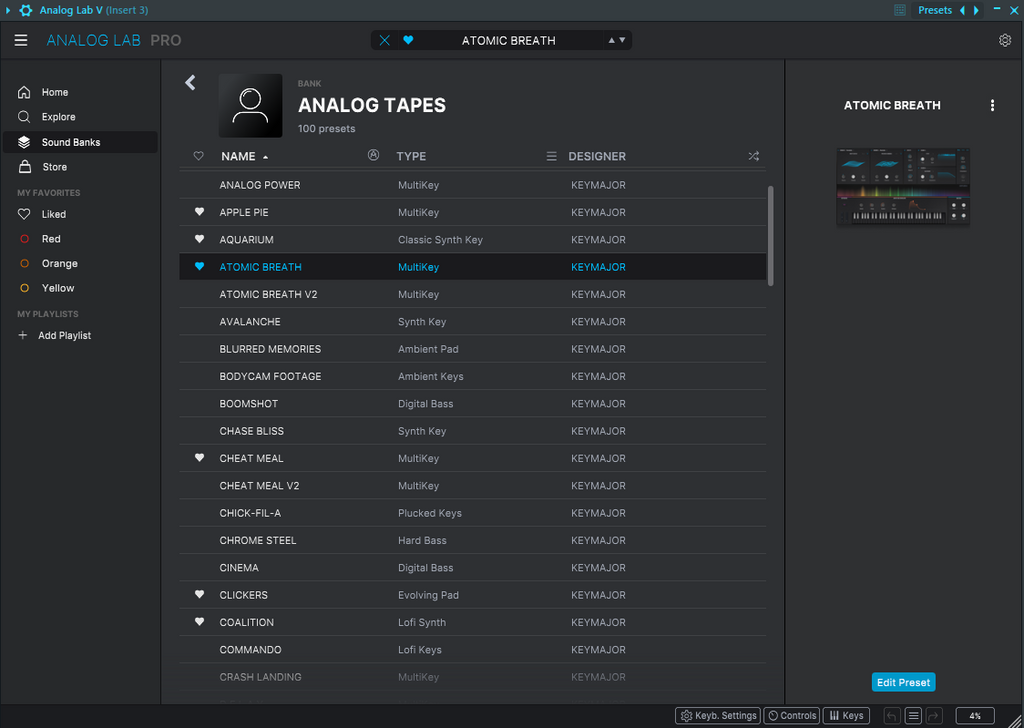
Task: Open the edit history list icon
Action: (x=913, y=716)
